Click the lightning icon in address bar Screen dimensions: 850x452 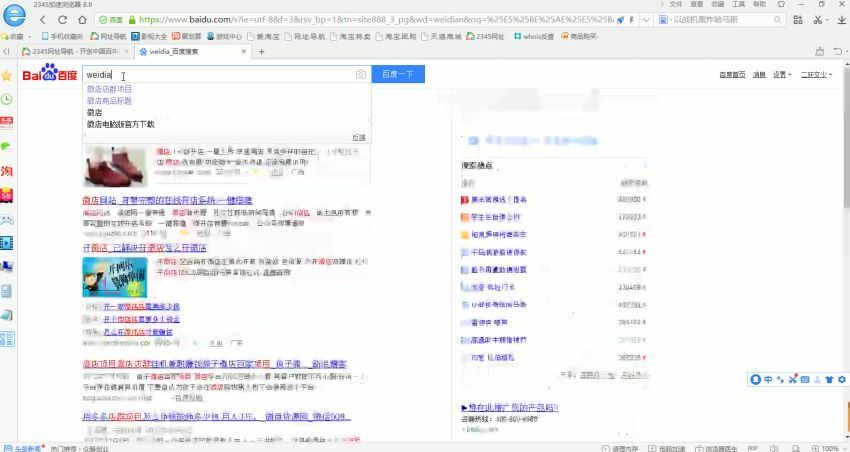pyautogui.click(x=631, y=20)
